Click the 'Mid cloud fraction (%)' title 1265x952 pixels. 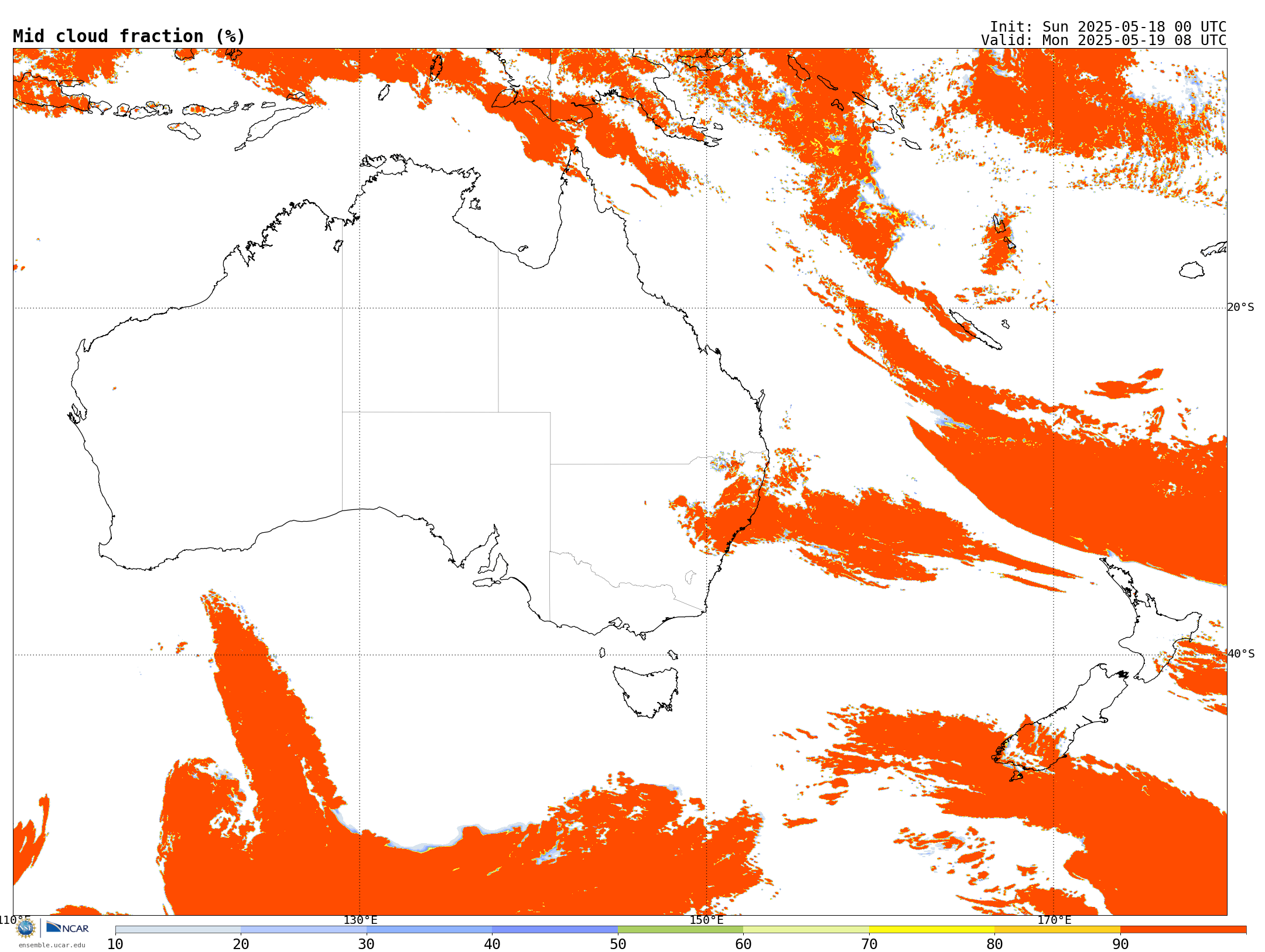point(129,36)
